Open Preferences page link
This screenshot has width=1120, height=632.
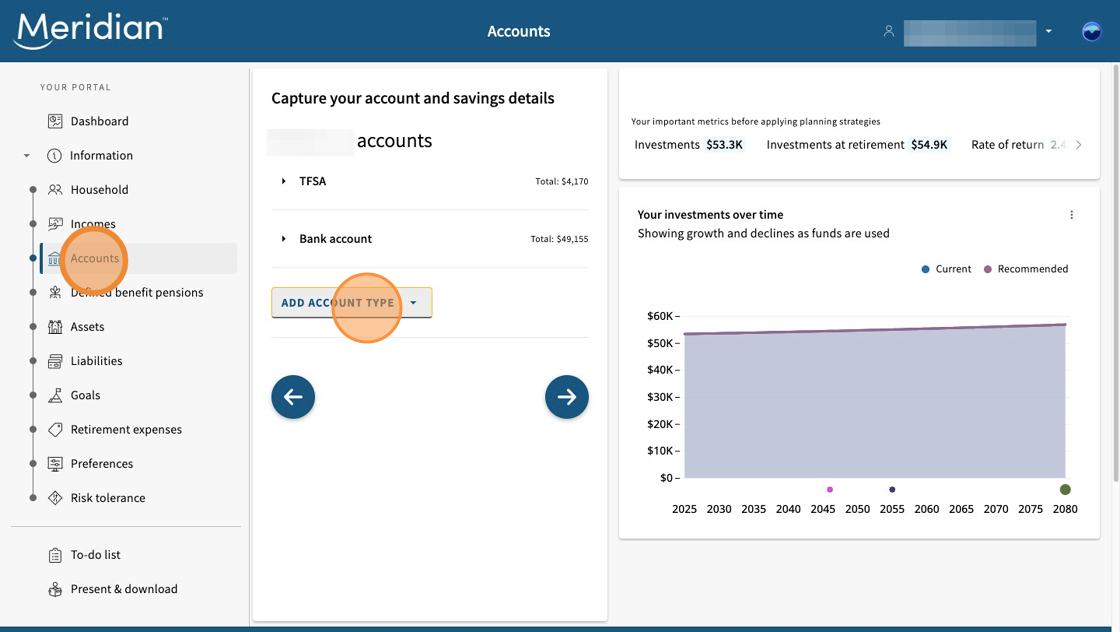point(102,464)
